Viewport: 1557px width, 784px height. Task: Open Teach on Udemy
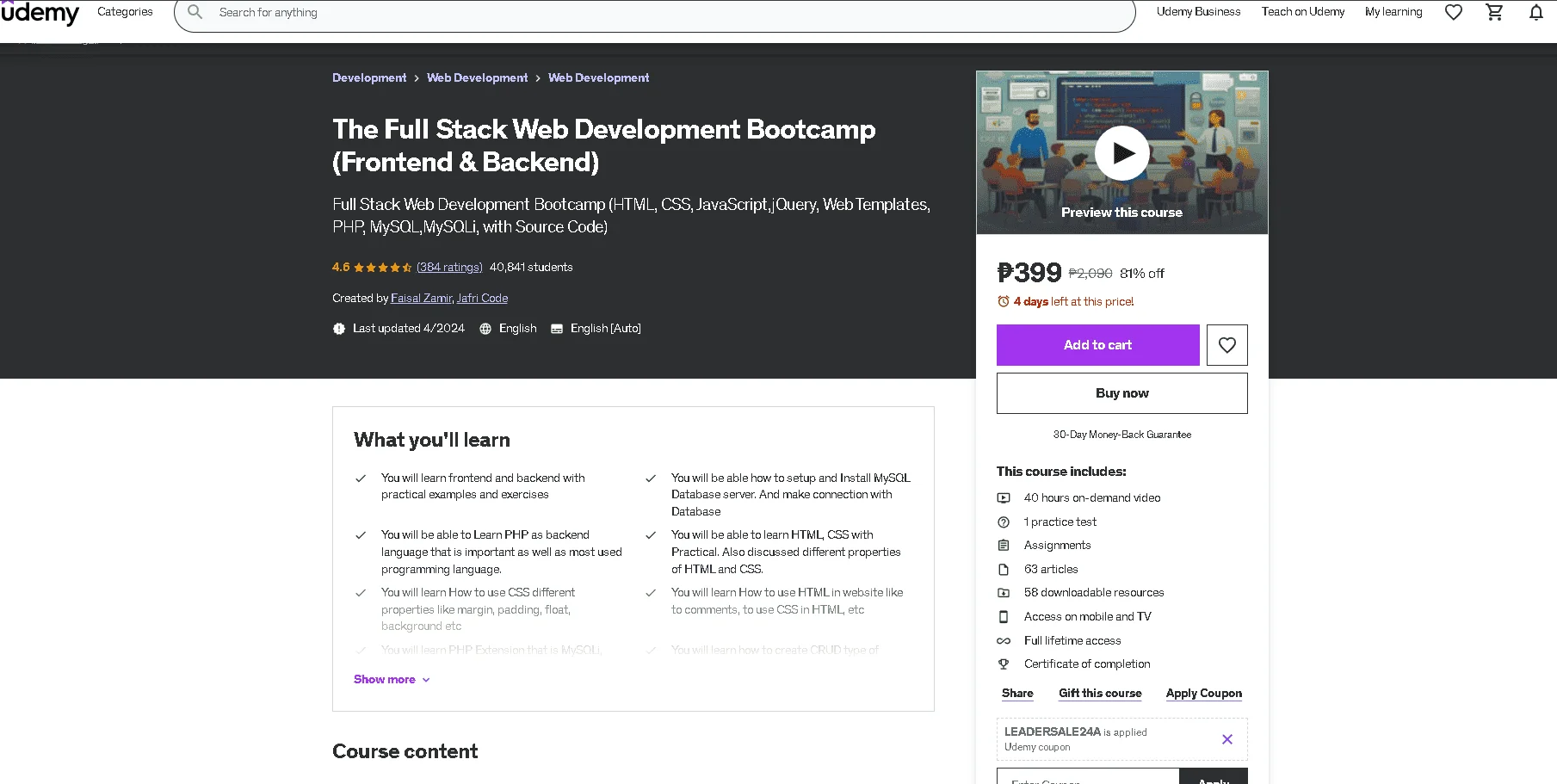coord(1302,12)
